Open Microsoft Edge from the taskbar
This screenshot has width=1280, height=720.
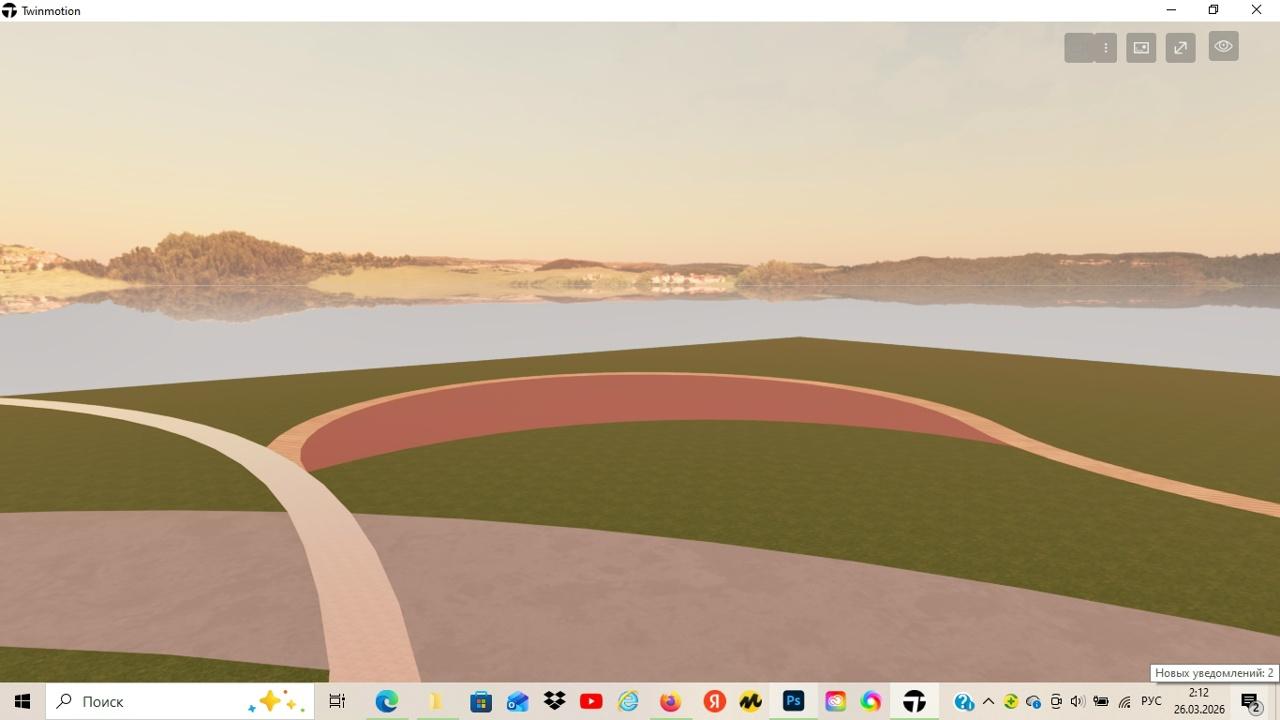coord(387,702)
